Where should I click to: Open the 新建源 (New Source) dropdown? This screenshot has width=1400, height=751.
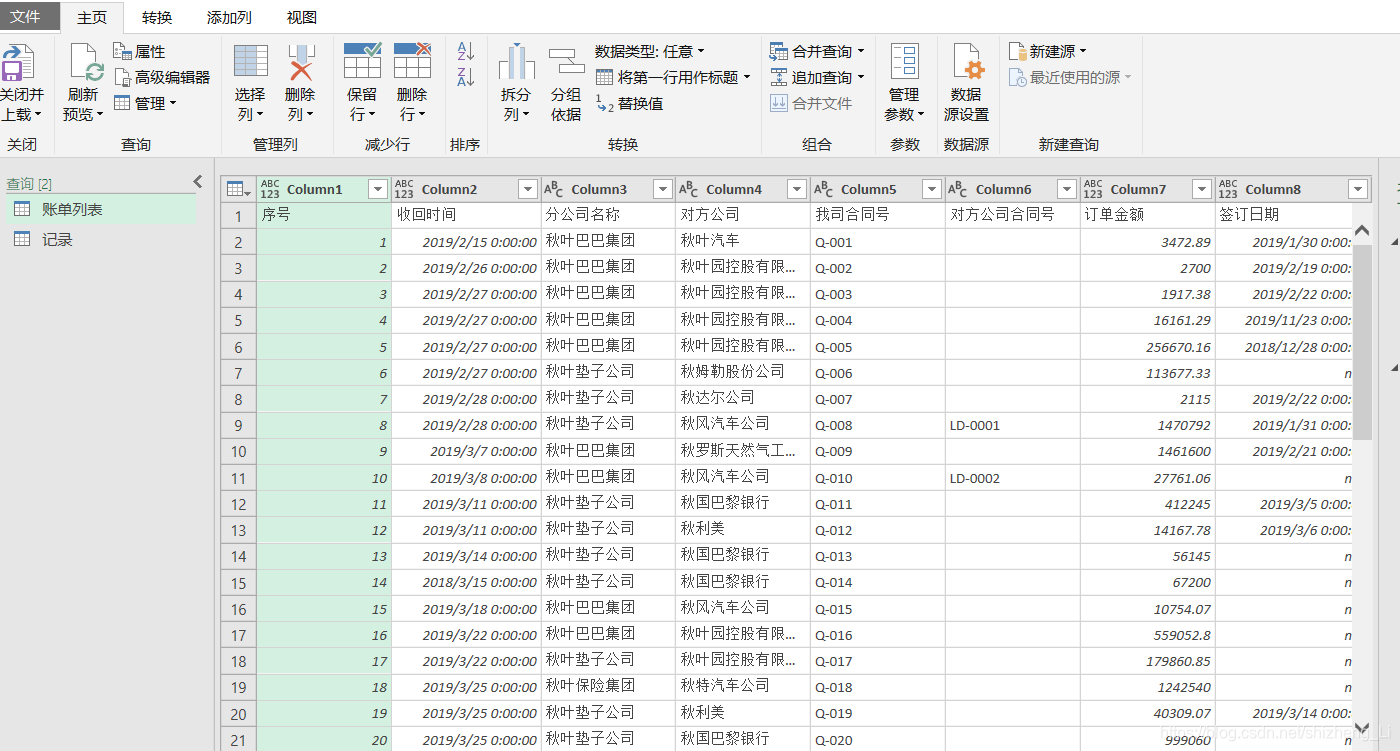point(1047,51)
